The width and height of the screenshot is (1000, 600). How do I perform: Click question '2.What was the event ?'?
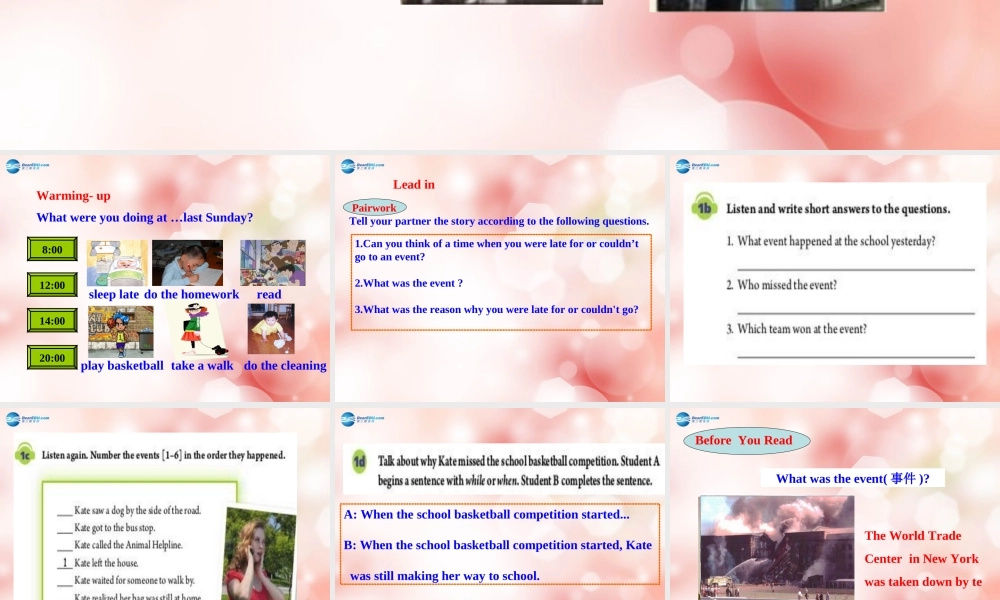(409, 283)
